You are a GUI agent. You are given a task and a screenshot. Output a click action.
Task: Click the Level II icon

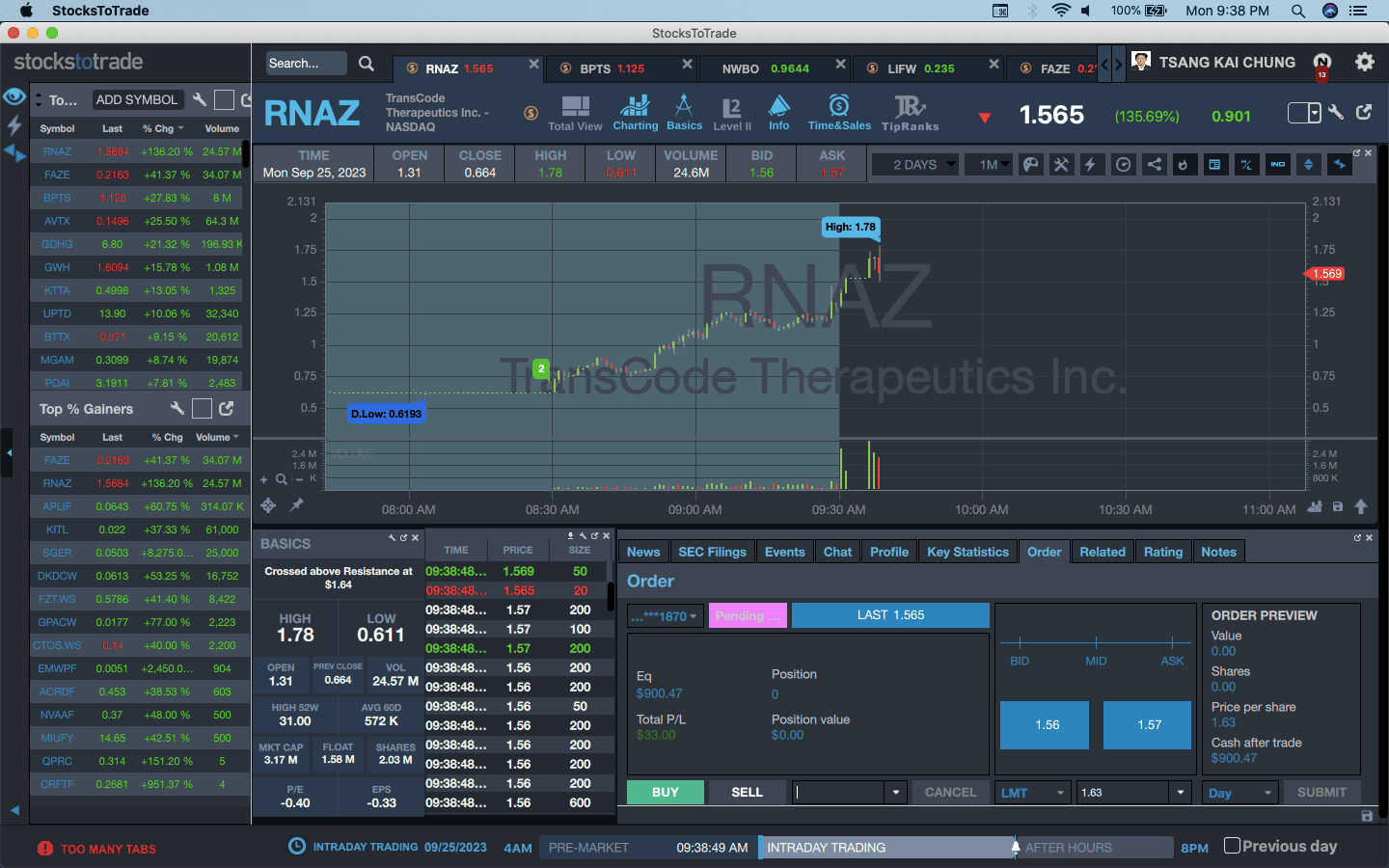click(x=732, y=111)
